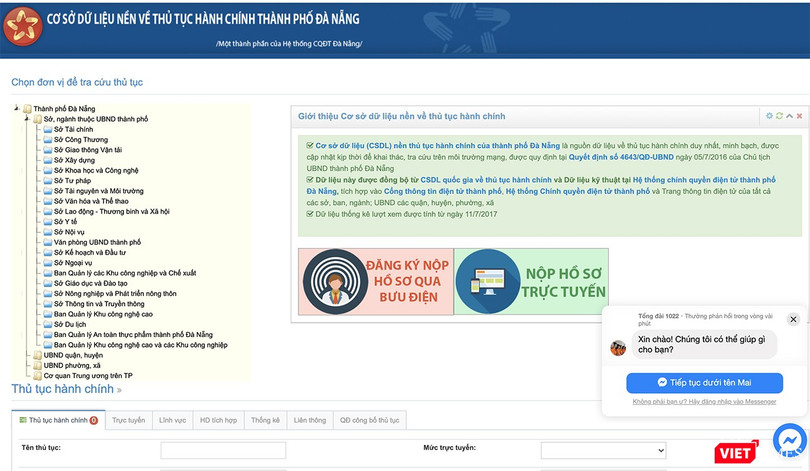Click 'Tiếp tục dưới tên Mai' button
Viewport: 810px width, 471px height.
(704, 383)
